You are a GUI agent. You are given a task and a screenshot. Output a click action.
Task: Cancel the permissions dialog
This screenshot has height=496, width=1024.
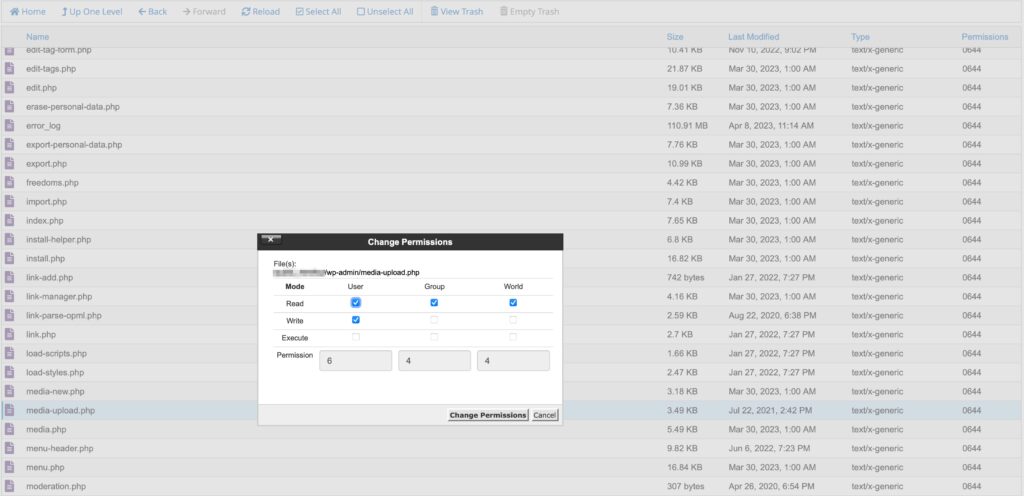click(x=544, y=415)
